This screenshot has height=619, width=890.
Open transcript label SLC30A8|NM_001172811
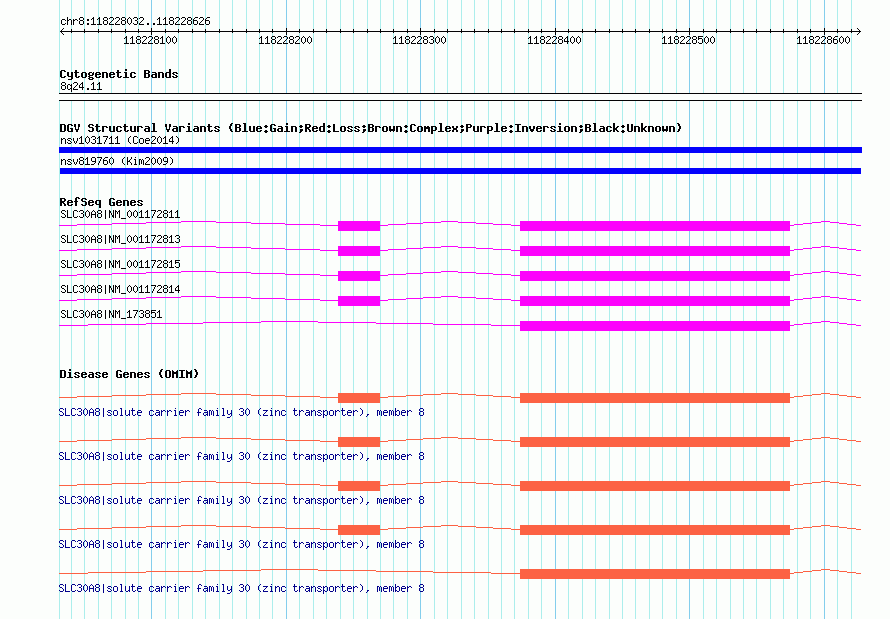point(120,214)
